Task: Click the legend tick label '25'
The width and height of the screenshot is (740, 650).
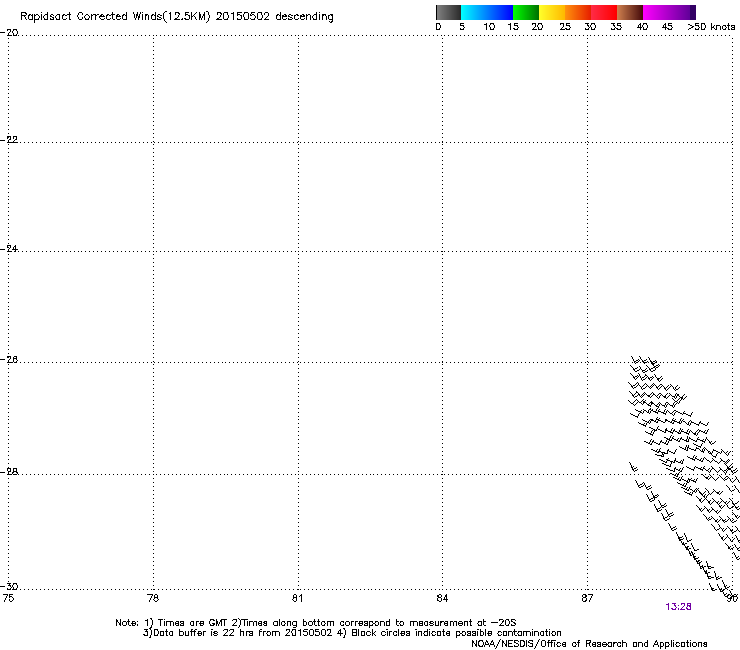Action: (x=565, y=27)
